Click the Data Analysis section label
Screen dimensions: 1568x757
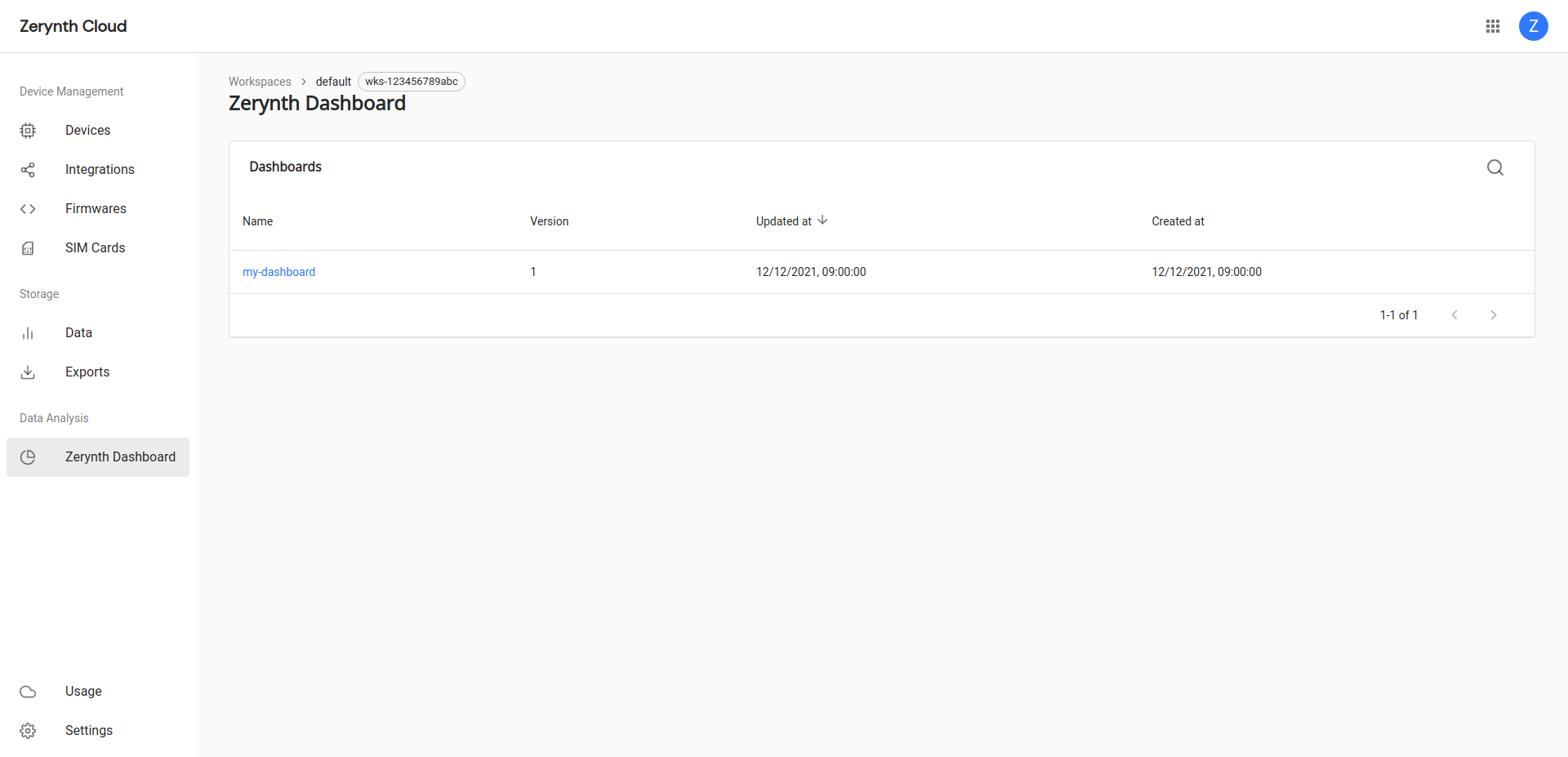[x=54, y=418]
